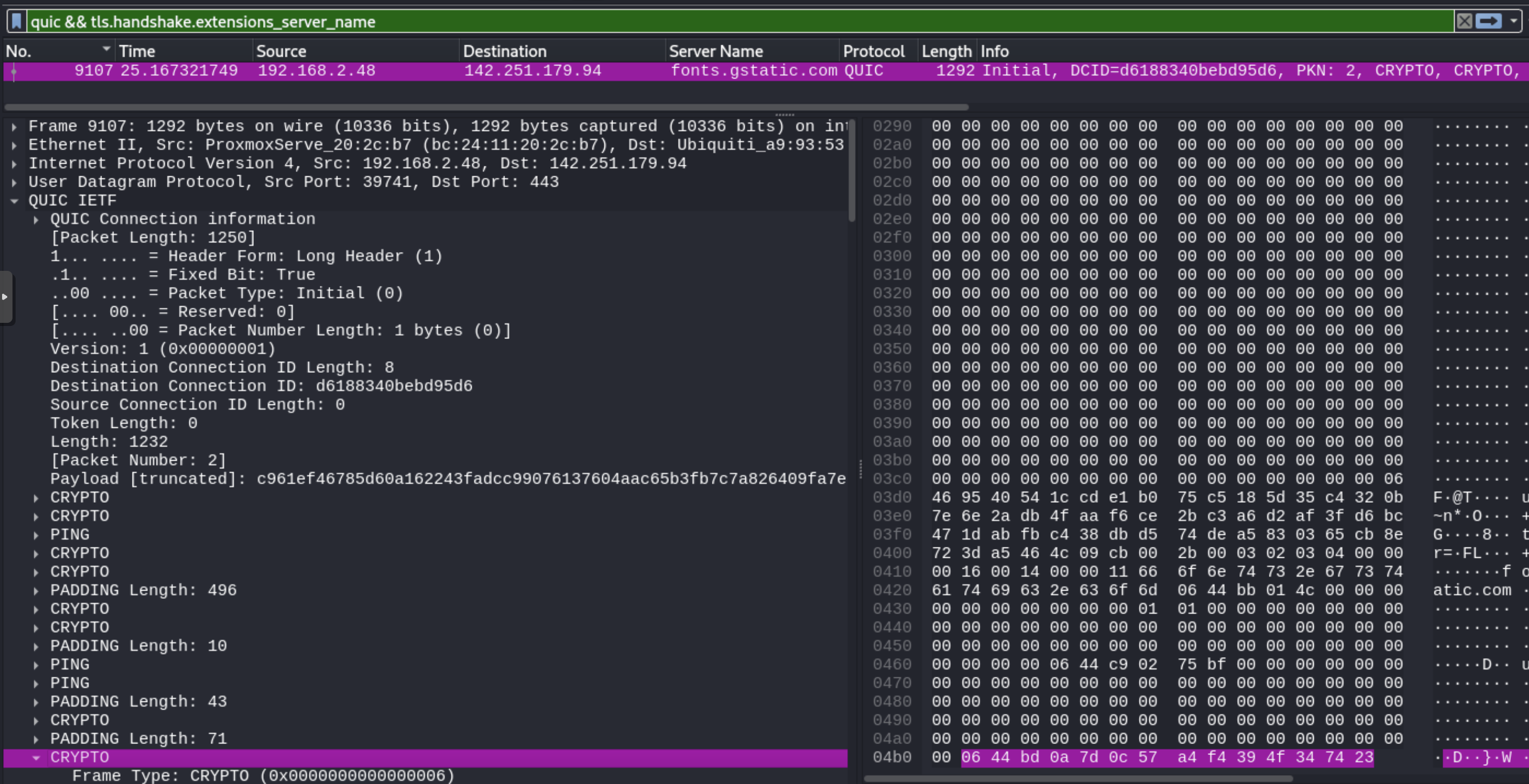Expand the PADDING Length: 496 row

coord(36,590)
